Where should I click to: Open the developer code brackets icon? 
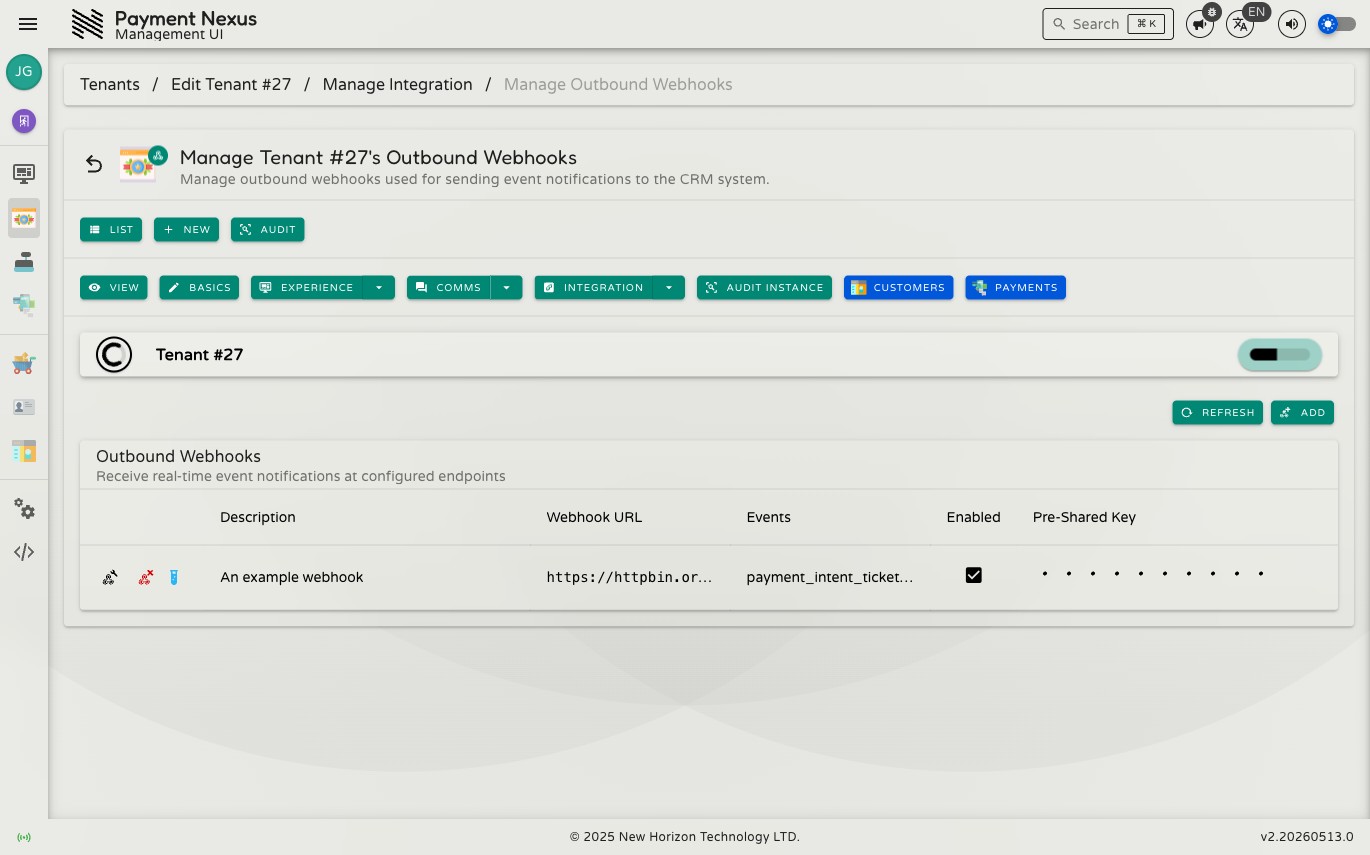pyautogui.click(x=24, y=552)
